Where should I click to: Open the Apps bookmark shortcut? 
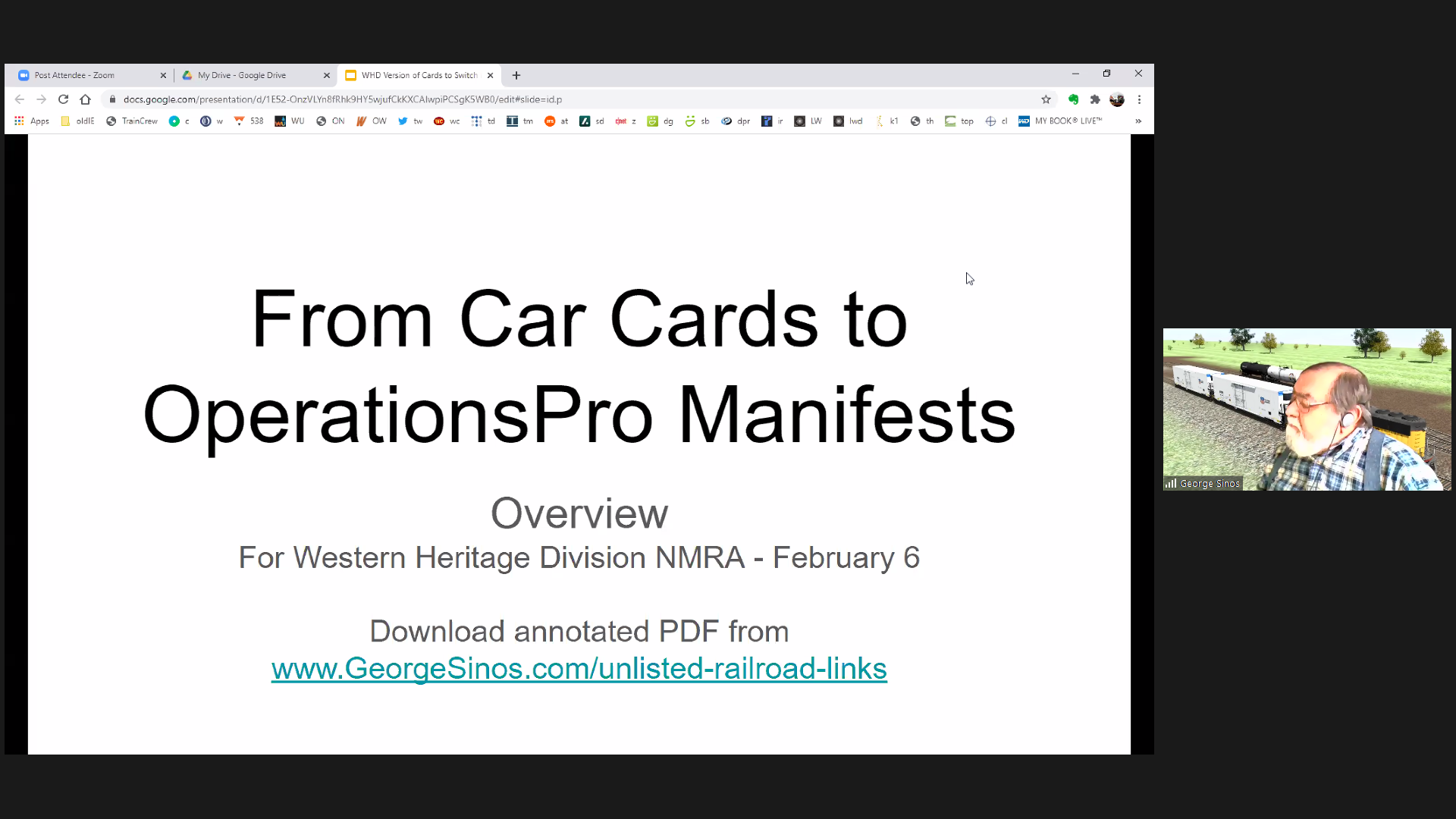[31, 121]
